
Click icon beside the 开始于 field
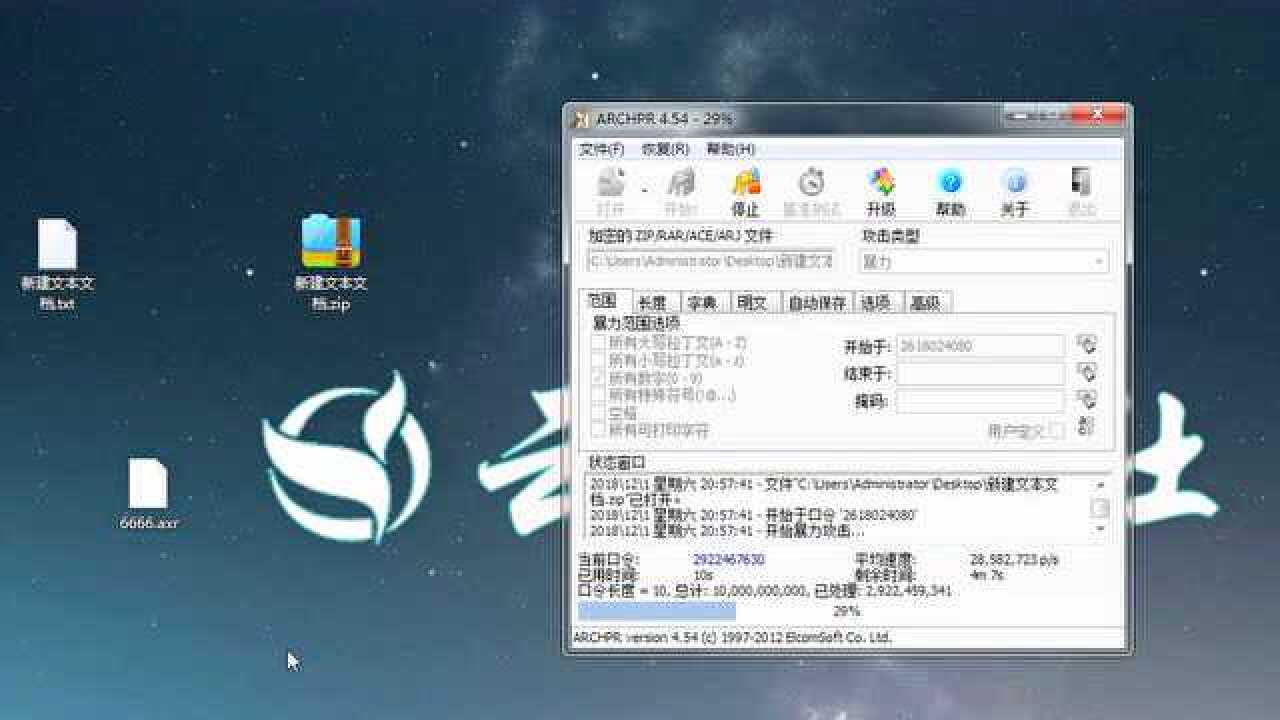click(1086, 345)
